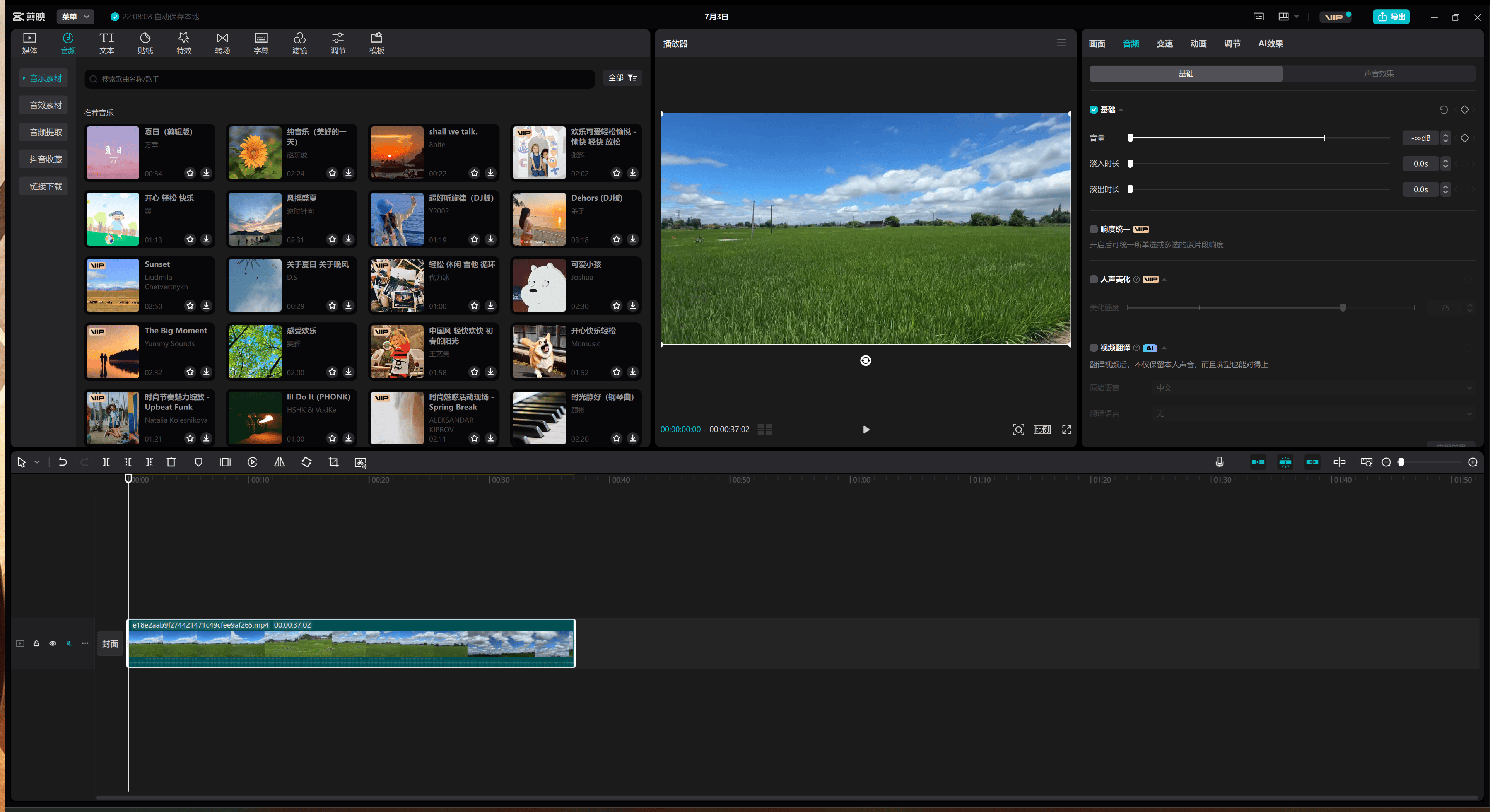This screenshot has width=1490, height=812.
Task: Open the smart cut icon in timeline toolbar
Action: (361, 462)
